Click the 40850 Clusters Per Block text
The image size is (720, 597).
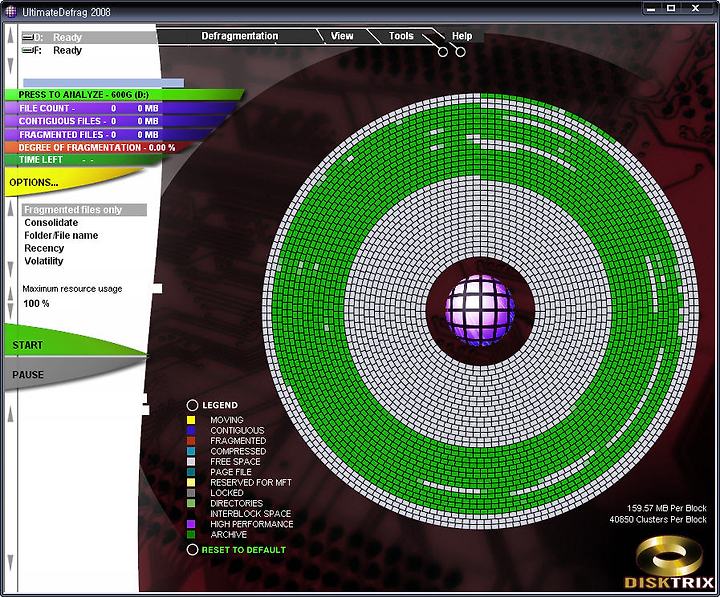pyautogui.click(x=658, y=519)
